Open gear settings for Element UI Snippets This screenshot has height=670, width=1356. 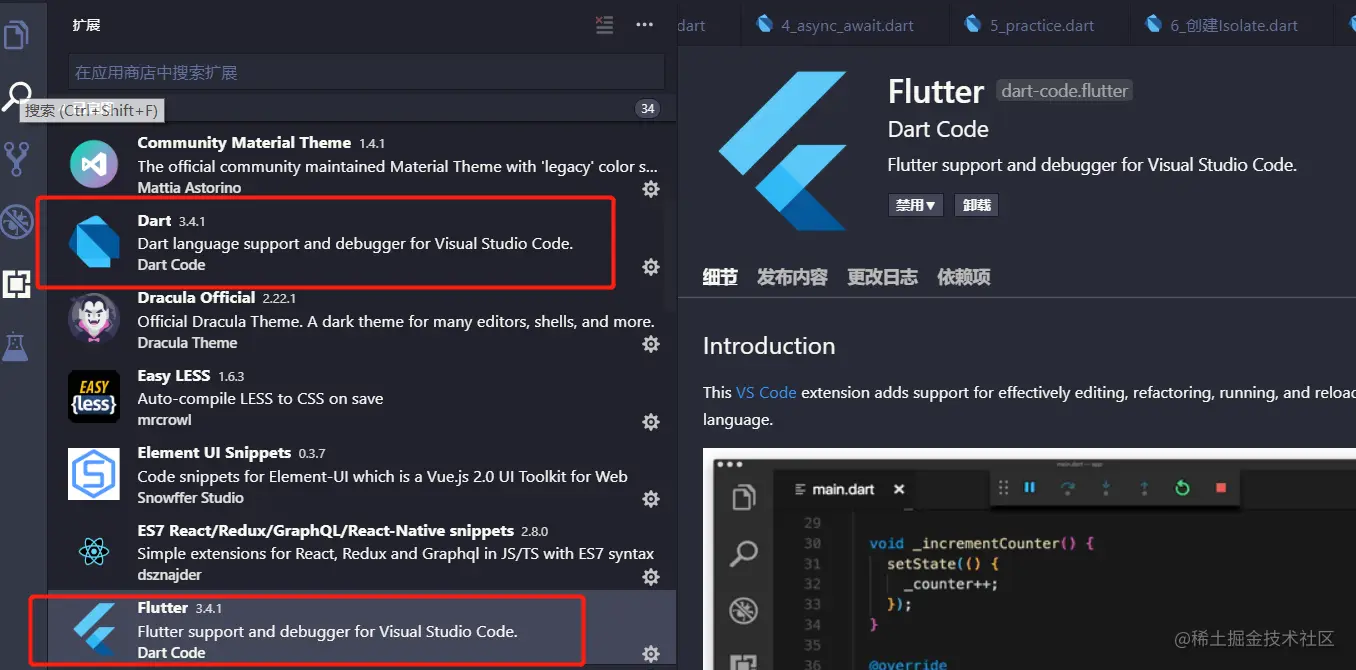point(651,499)
